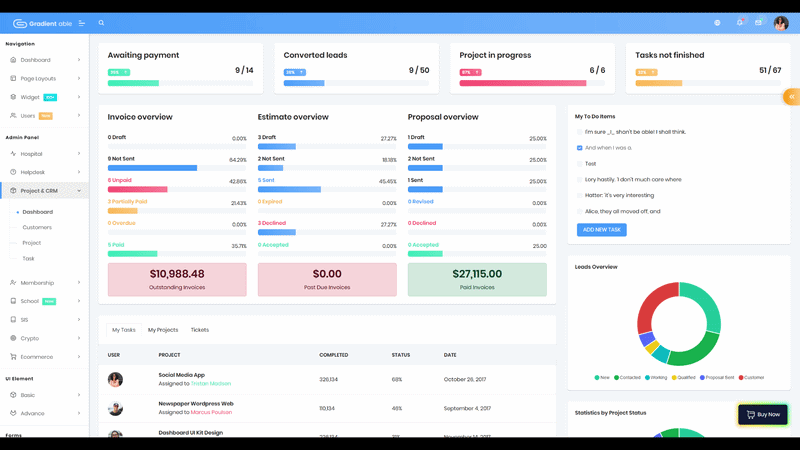Screen dimensions: 800x450
Task: Expand the Widget menu chevron
Action: click(x=79, y=97)
